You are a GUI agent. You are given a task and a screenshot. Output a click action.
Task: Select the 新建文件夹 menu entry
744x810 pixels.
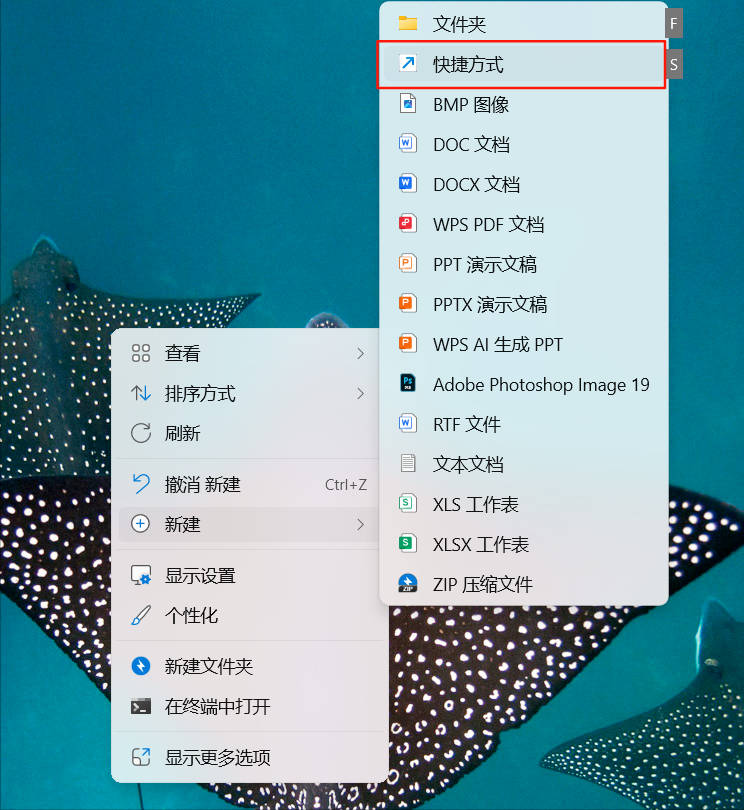tap(250, 666)
